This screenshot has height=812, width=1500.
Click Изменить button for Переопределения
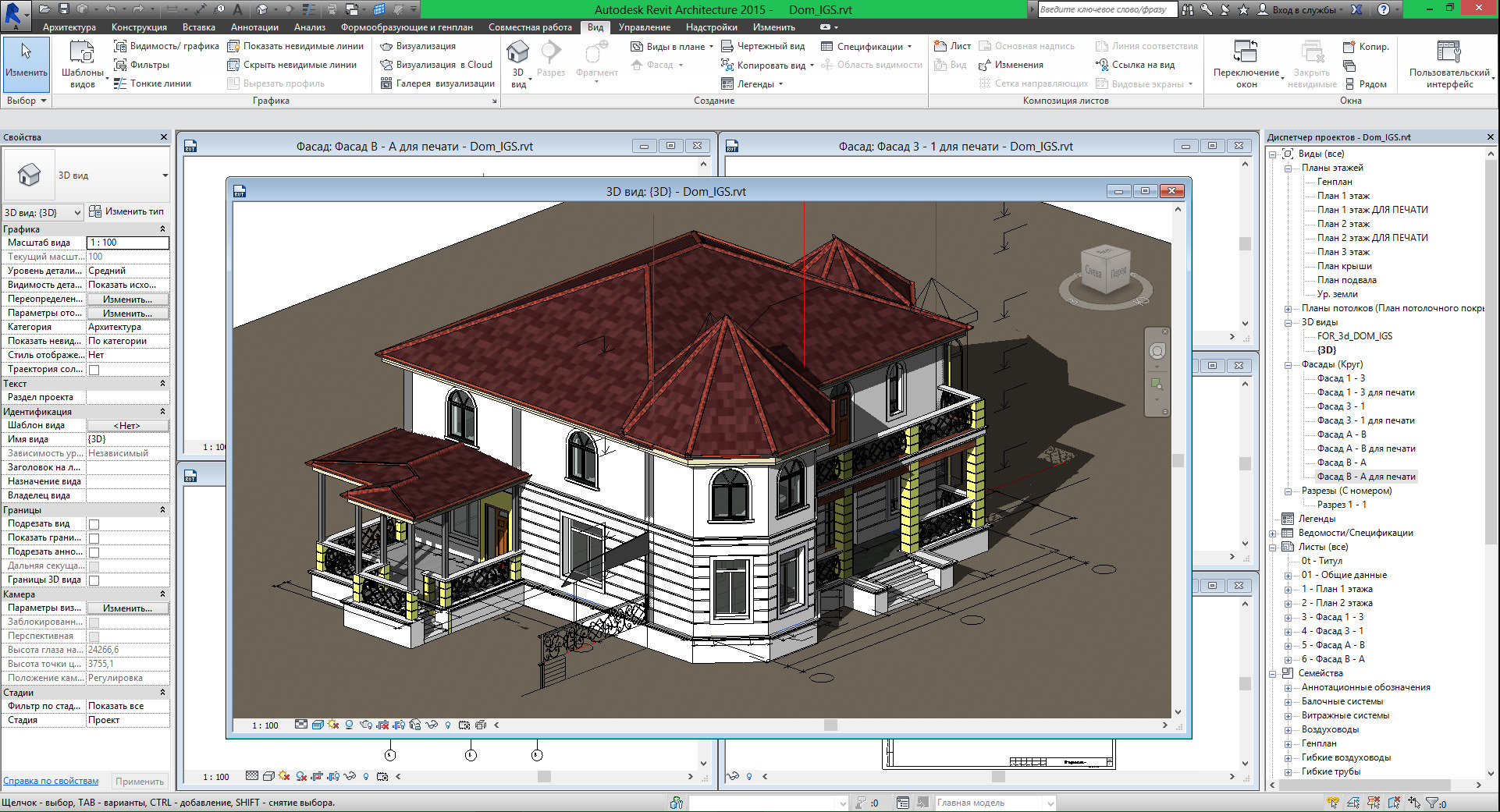(127, 300)
